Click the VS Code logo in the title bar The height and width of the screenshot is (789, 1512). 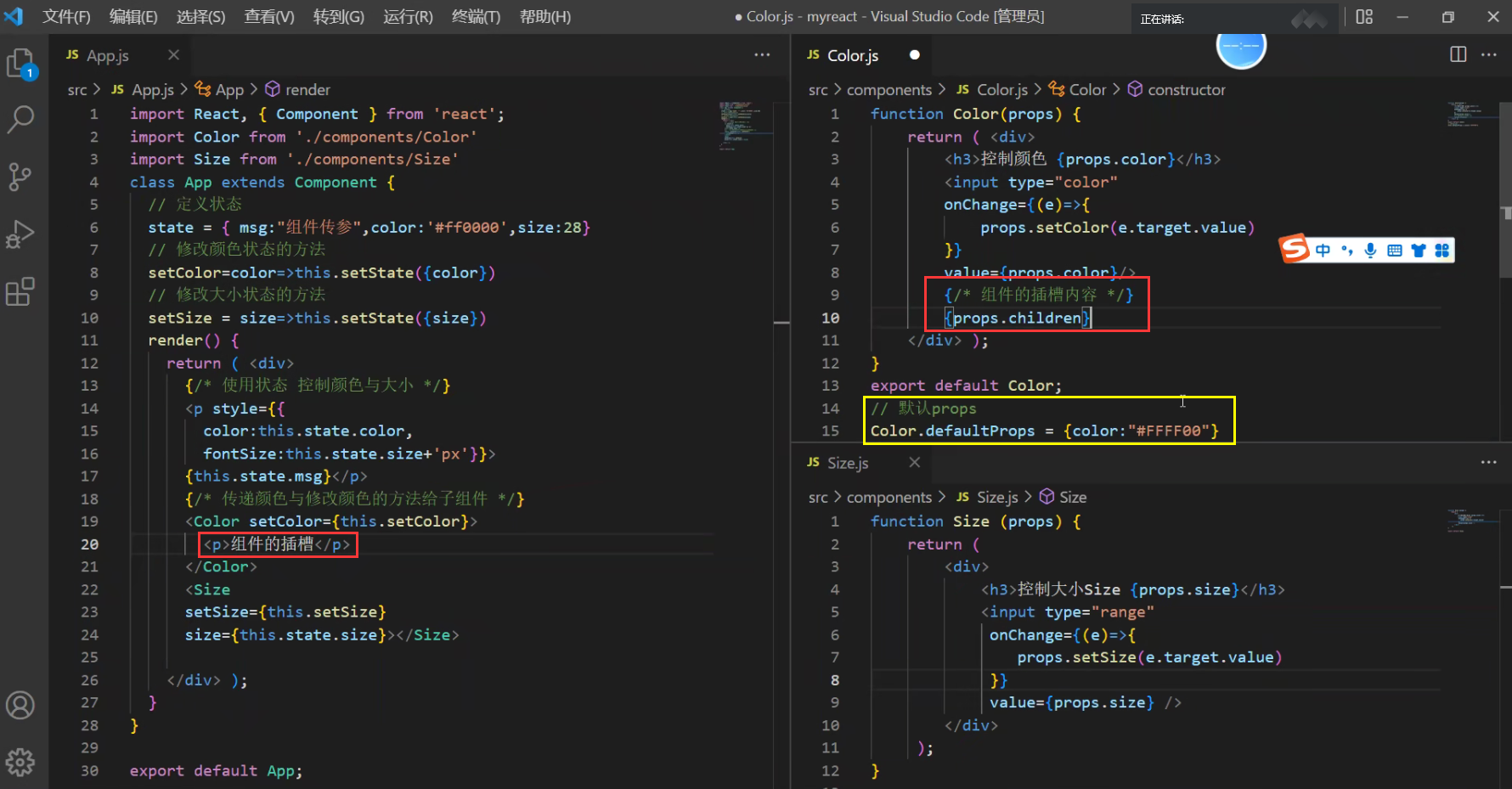(x=14, y=16)
